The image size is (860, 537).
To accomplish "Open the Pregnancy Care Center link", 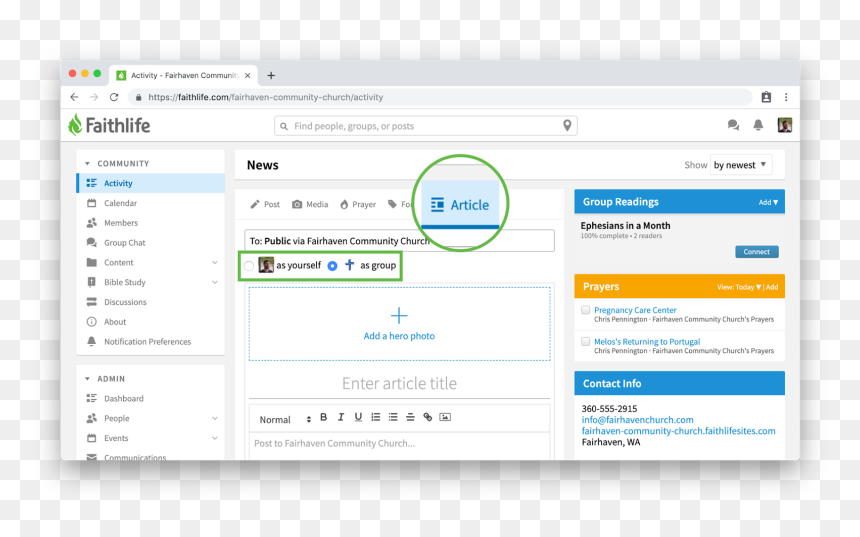I will click(635, 310).
